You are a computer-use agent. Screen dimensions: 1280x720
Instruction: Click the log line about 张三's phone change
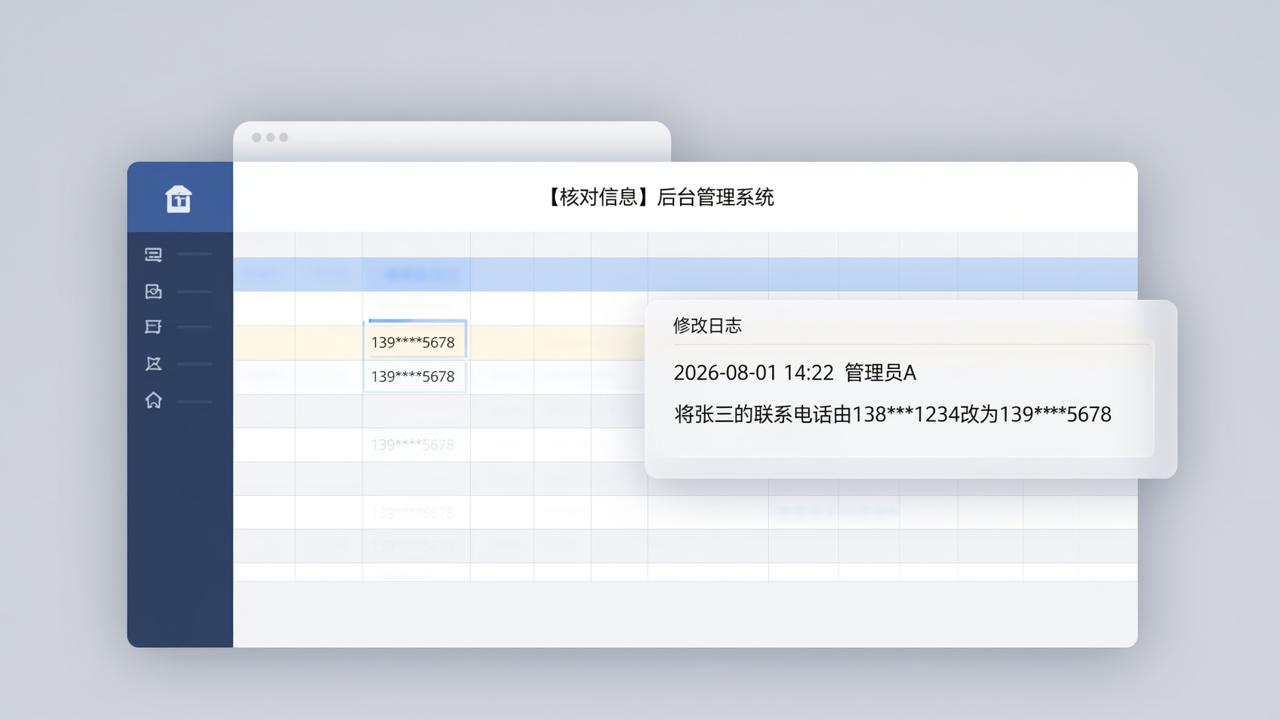[893, 414]
